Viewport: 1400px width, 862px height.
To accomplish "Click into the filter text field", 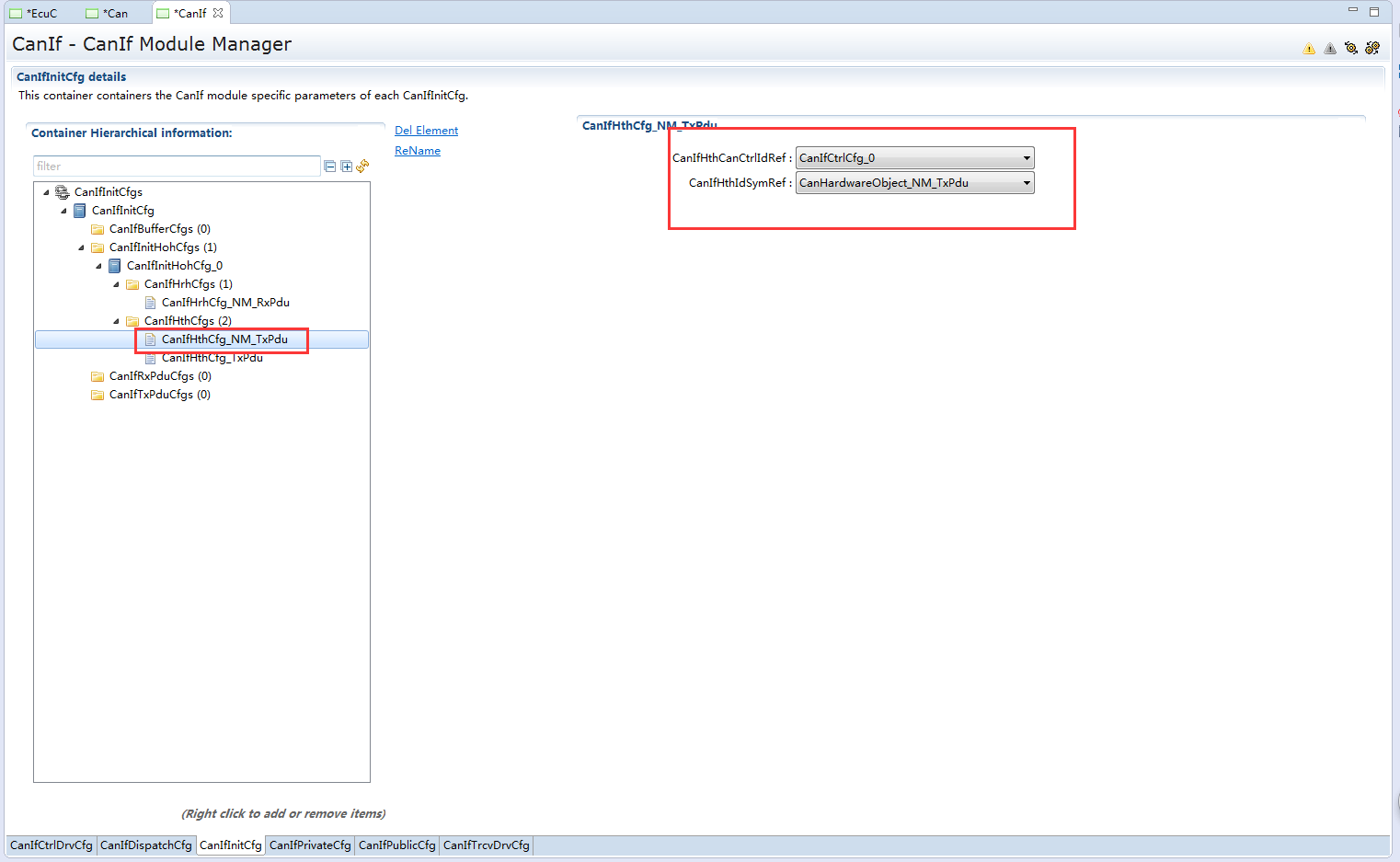I will point(176,167).
